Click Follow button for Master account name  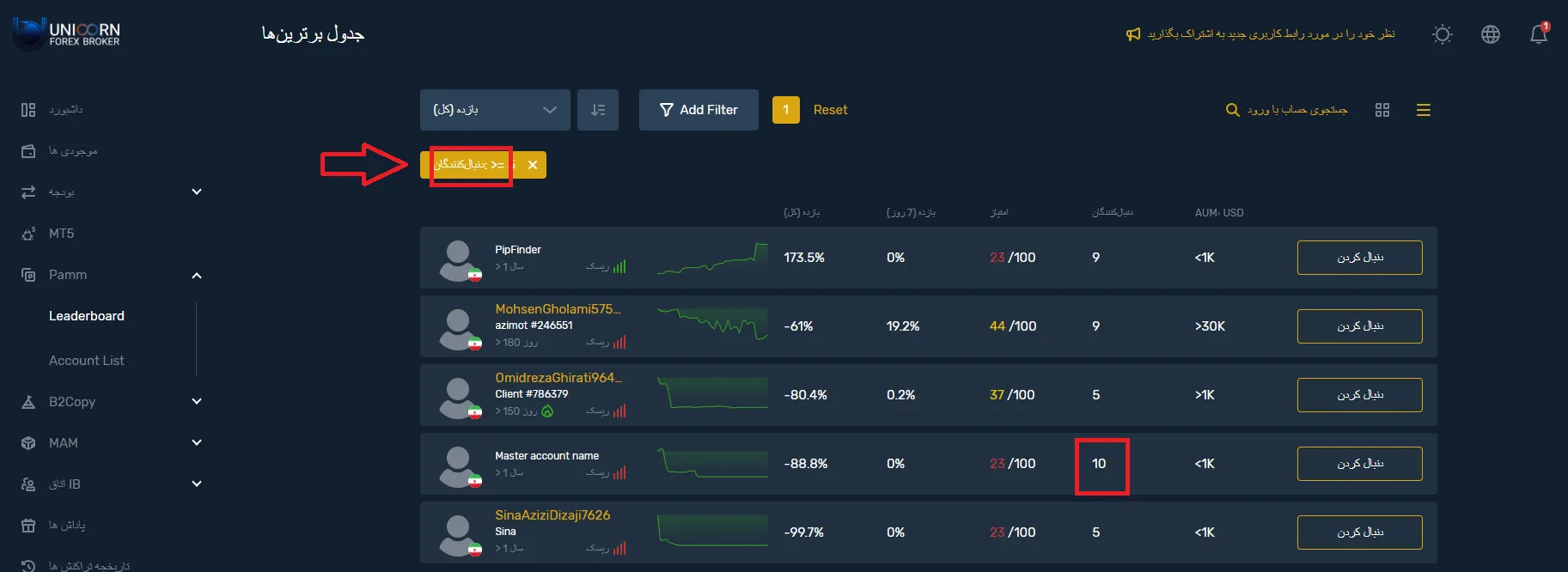(x=1360, y=464)
